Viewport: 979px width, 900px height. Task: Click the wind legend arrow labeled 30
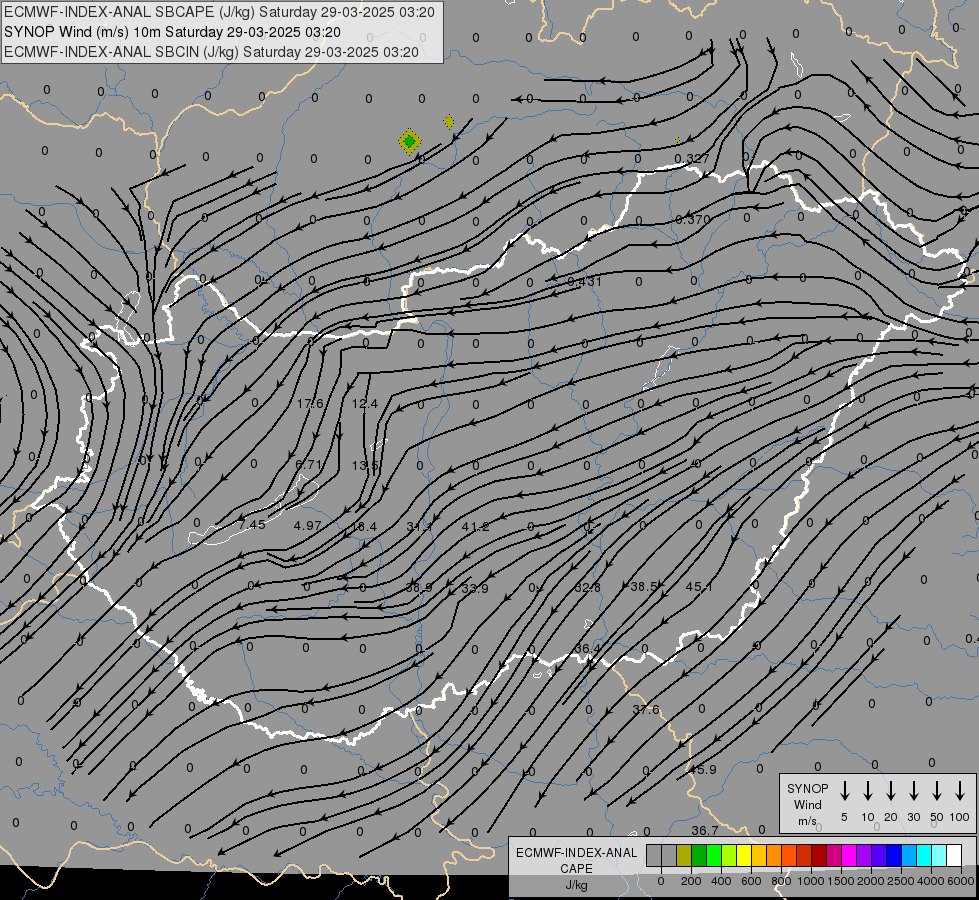913,791
